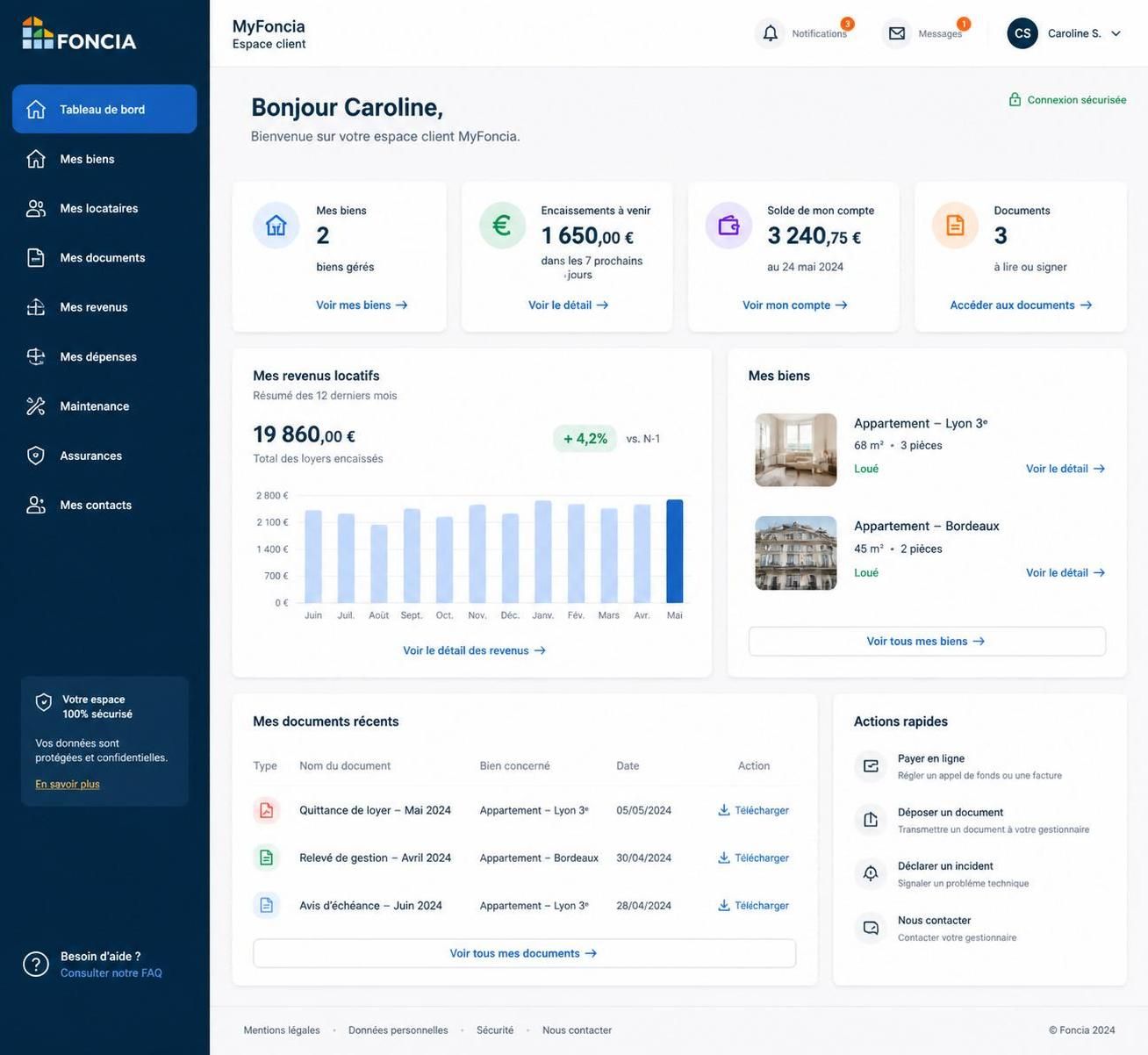Click the Bordeaux apartment thumbnail
The width and height of the screenshot is (1148, 1055).
tap(796, 553)
